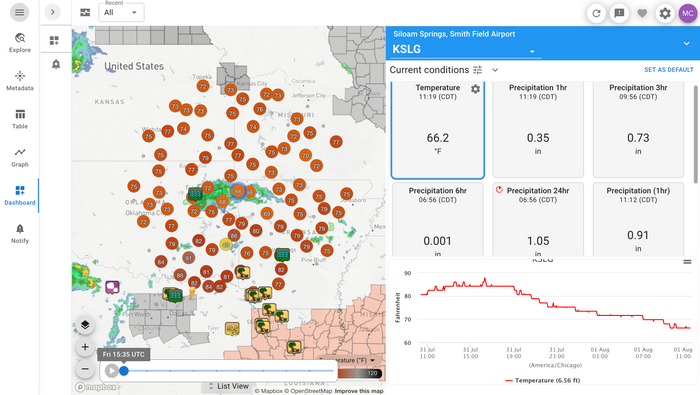
Task: Open the settings gear in top bar
Action: pos(665,13)
